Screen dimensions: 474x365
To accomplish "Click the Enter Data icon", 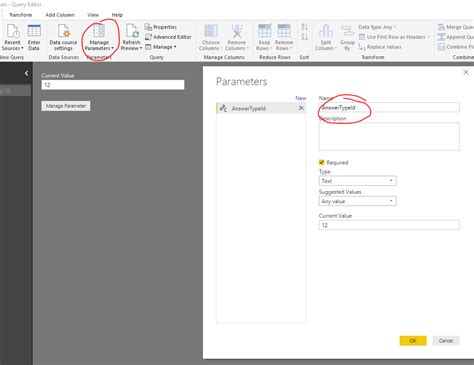I will tap(34, 31).
